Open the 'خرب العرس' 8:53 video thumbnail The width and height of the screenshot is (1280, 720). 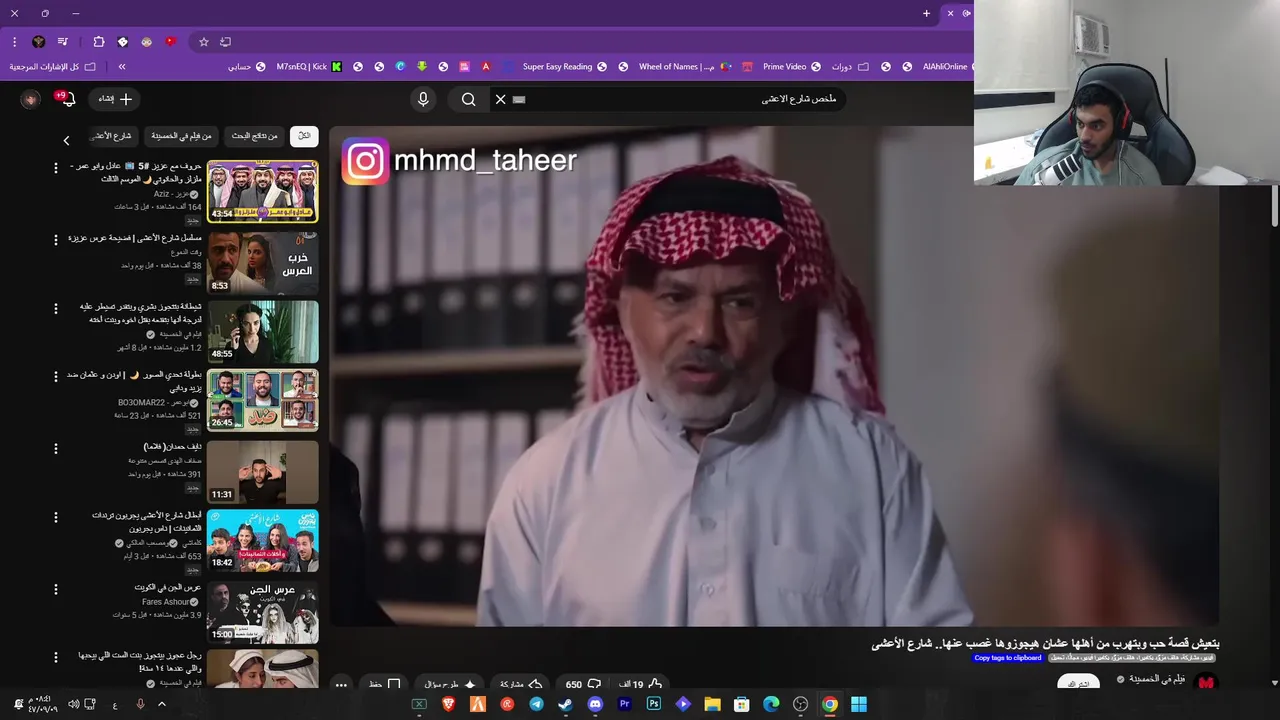tap(263, 263)
